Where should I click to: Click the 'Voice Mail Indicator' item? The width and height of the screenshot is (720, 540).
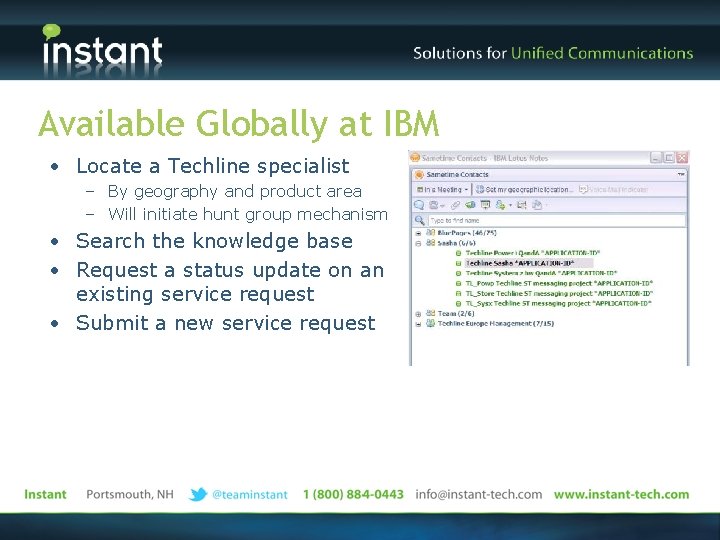(x=613, y=189)
